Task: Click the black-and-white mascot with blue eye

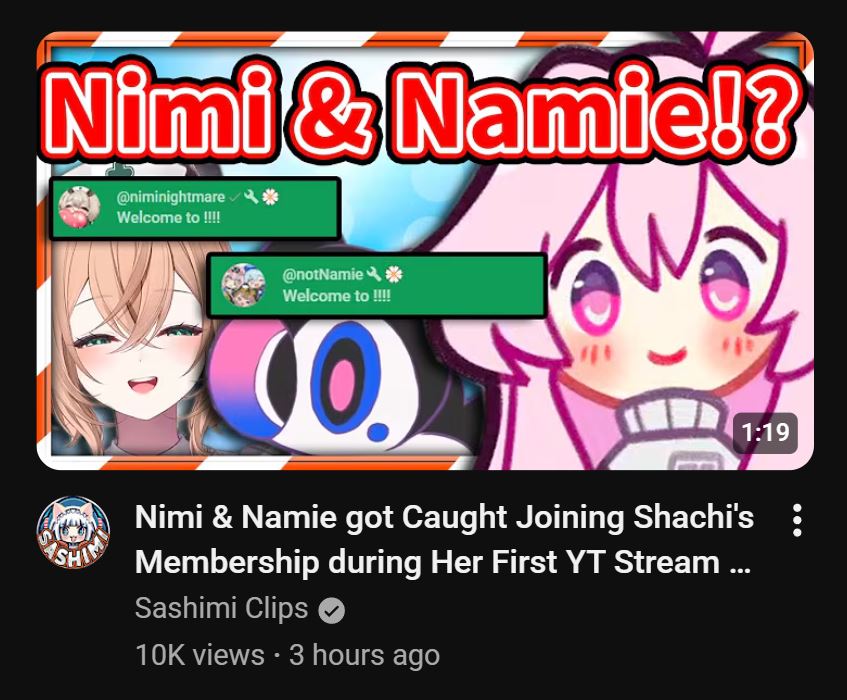Action: point(340,378)
